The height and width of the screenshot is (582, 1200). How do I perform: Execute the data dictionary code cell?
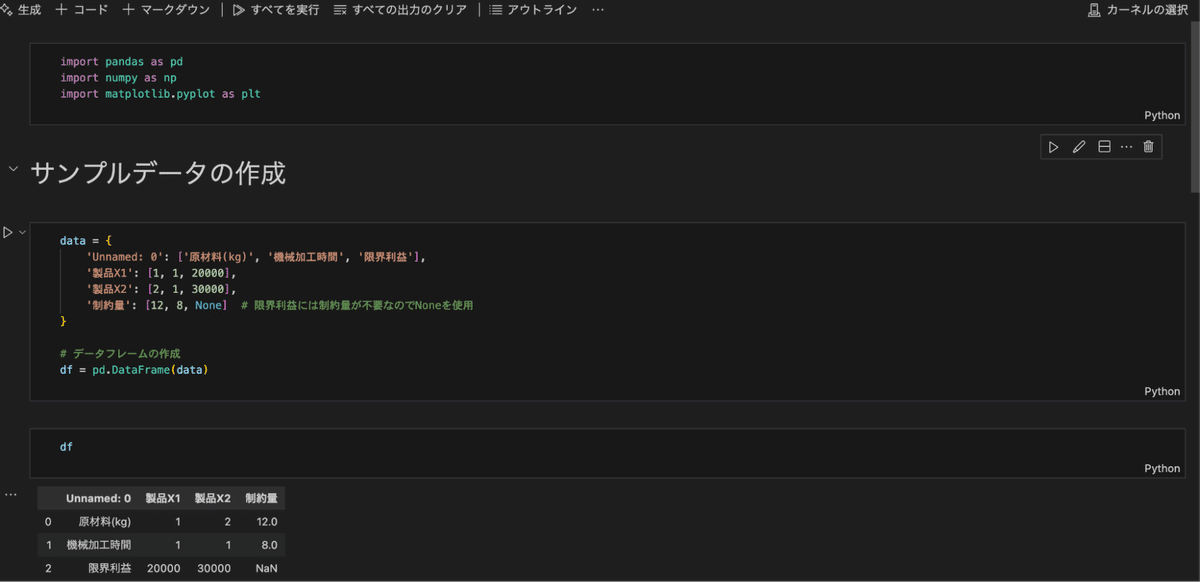click(7, 231)
